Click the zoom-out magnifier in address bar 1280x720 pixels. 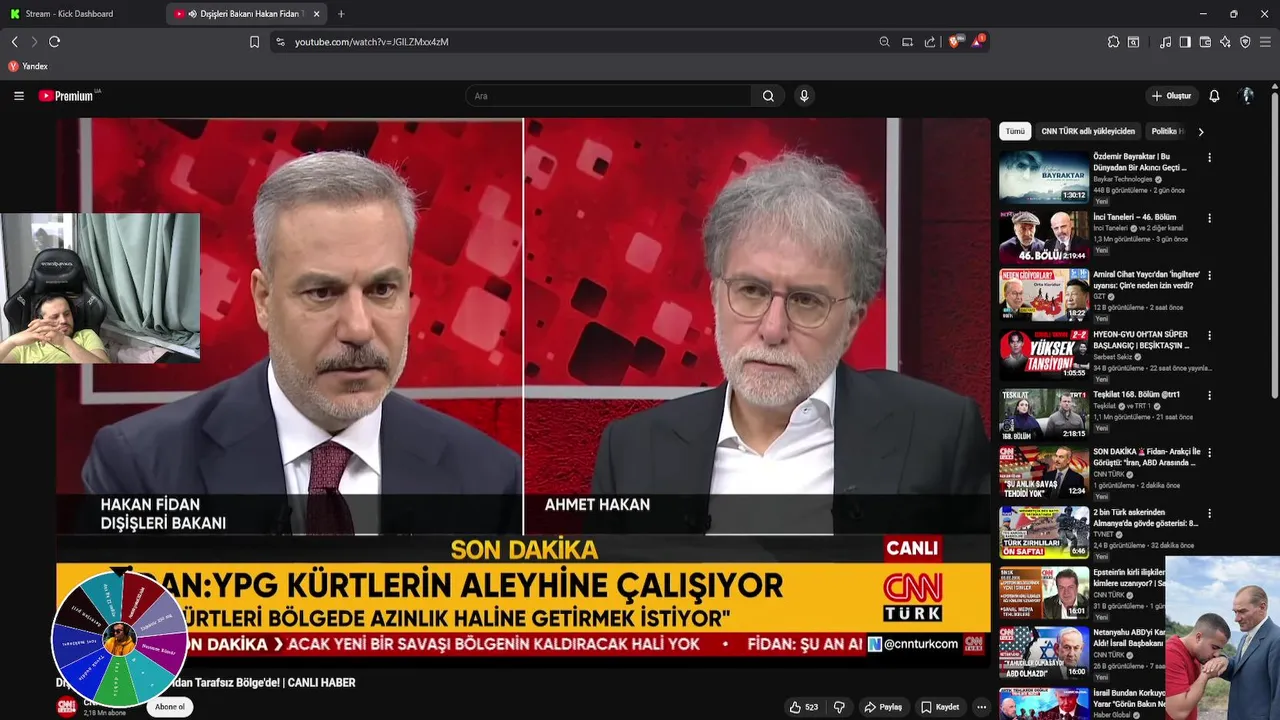884,42
